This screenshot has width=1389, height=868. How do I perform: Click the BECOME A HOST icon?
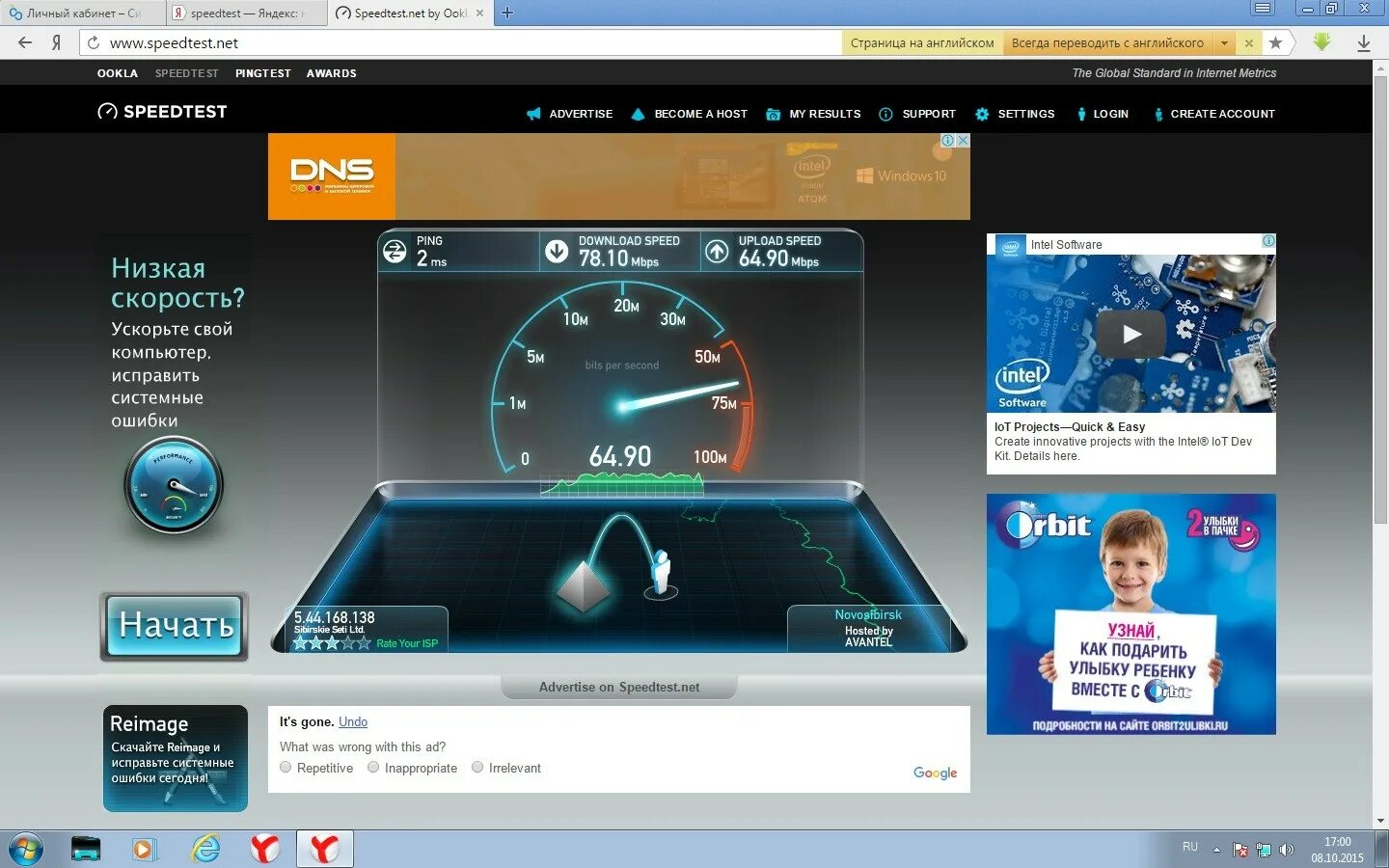pos(638,114)
